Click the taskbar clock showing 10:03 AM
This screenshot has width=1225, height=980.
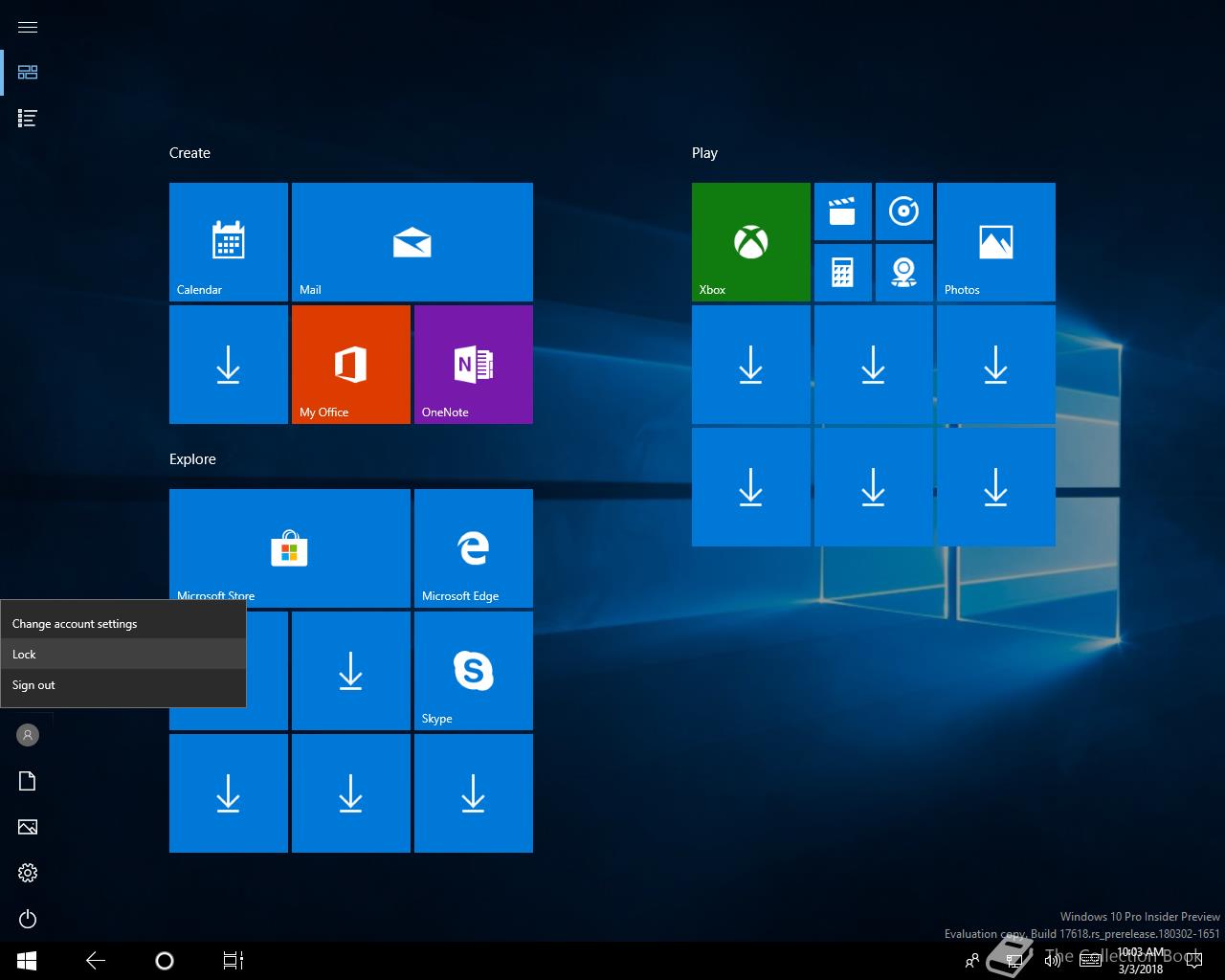1141,961
